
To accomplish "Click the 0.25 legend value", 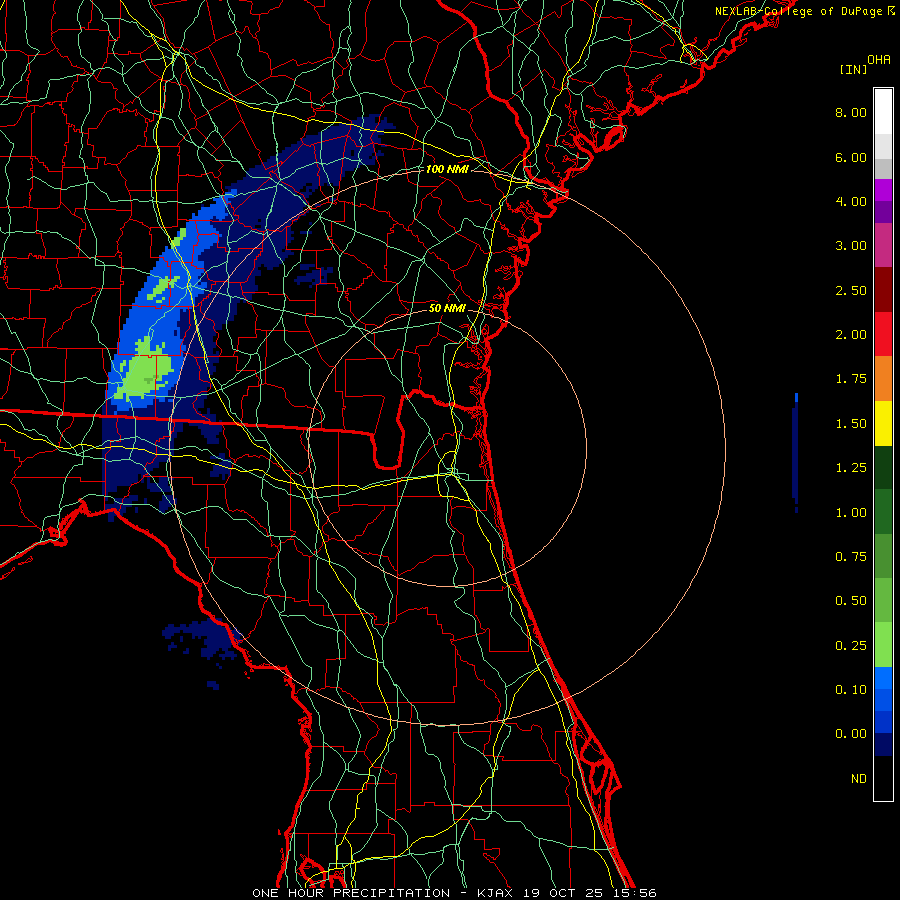I will point(851,646).
